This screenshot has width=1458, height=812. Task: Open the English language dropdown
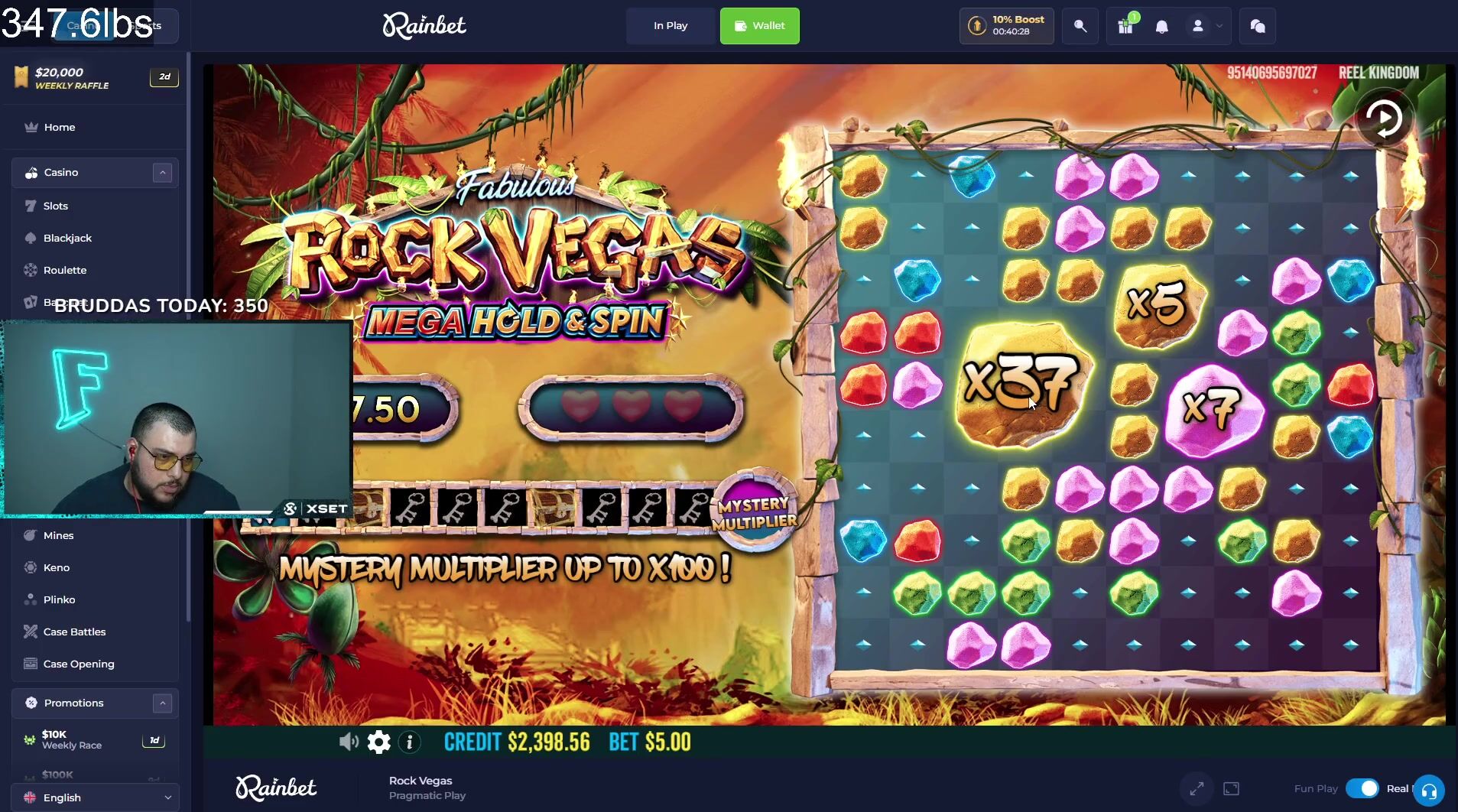96,797
